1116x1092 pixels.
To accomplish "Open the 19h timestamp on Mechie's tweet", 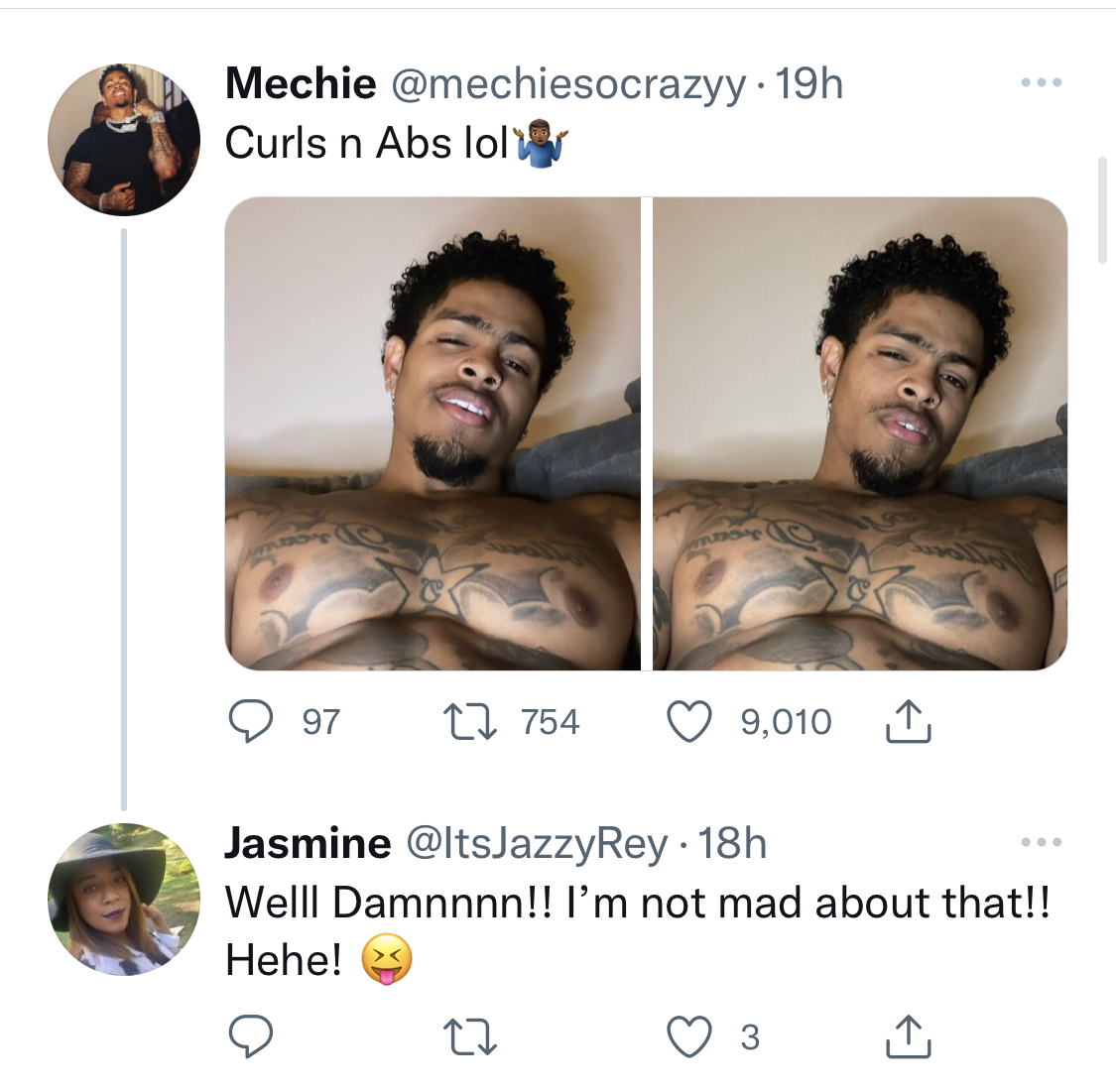I will (808, 84).
